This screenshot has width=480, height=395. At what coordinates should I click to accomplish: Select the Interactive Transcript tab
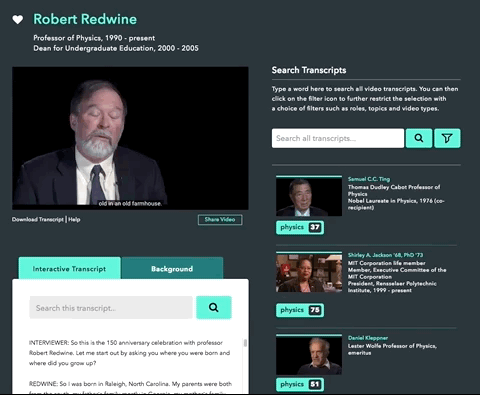coord(69,269)
